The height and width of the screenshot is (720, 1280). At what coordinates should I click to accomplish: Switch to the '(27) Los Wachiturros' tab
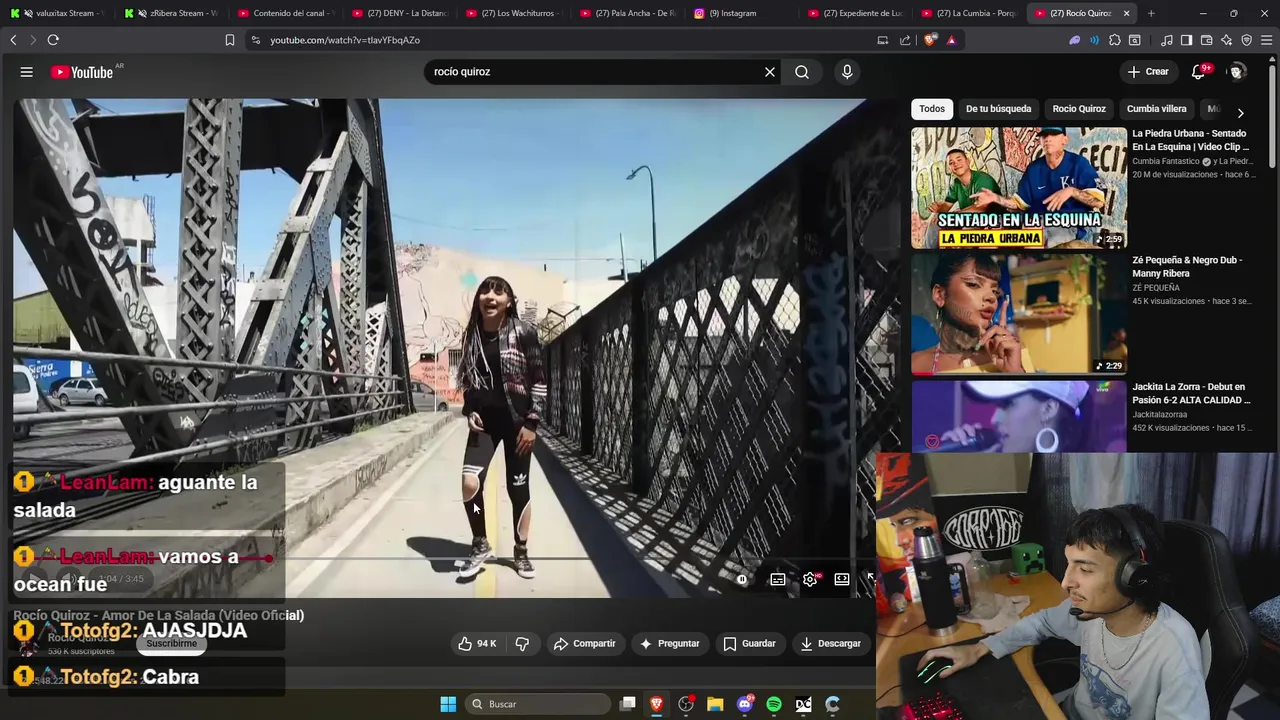[x=513, y=13]
